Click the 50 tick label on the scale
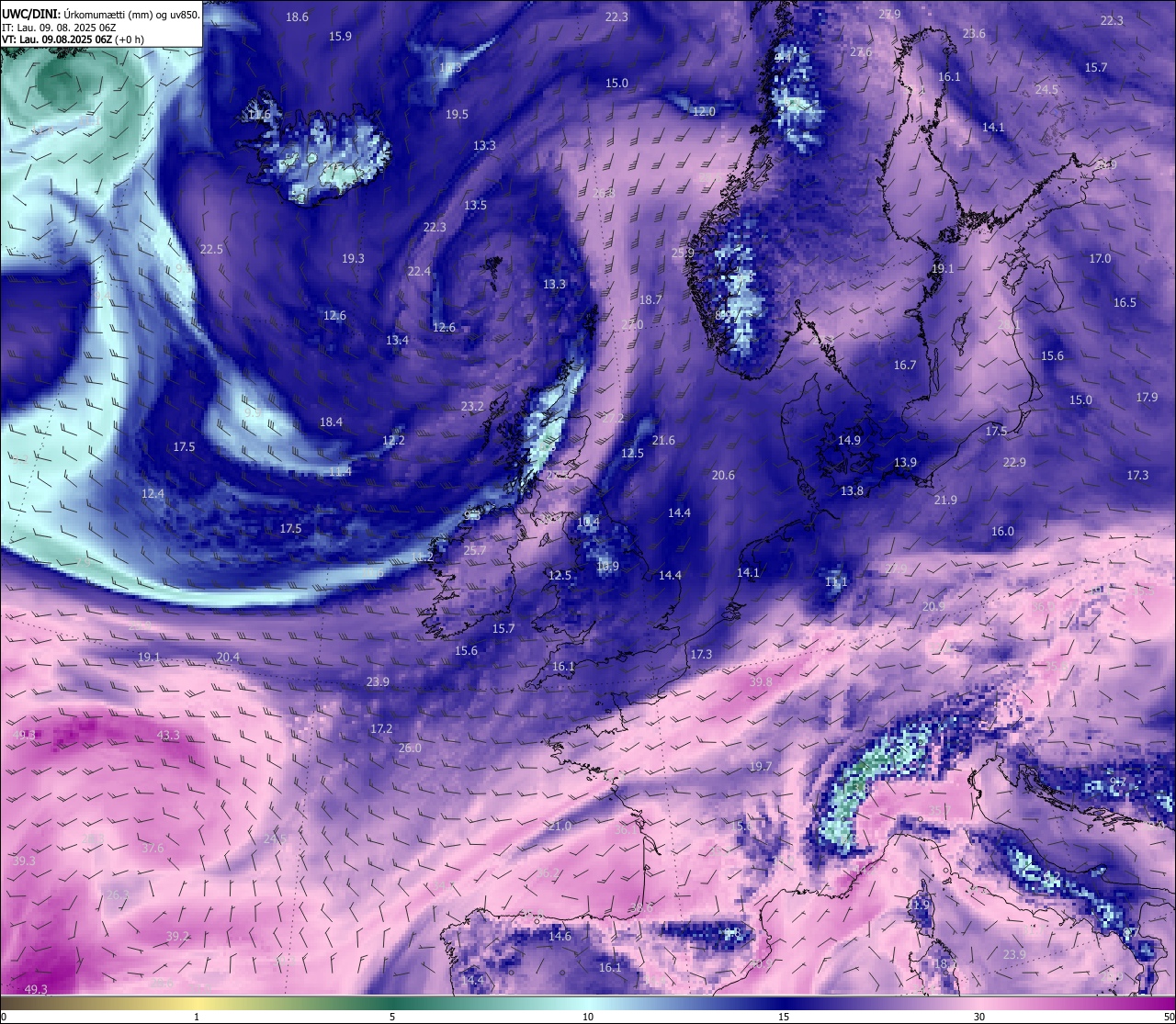The height and width of the screenshot is (1024, 1176). [x=1169, y=1017]
